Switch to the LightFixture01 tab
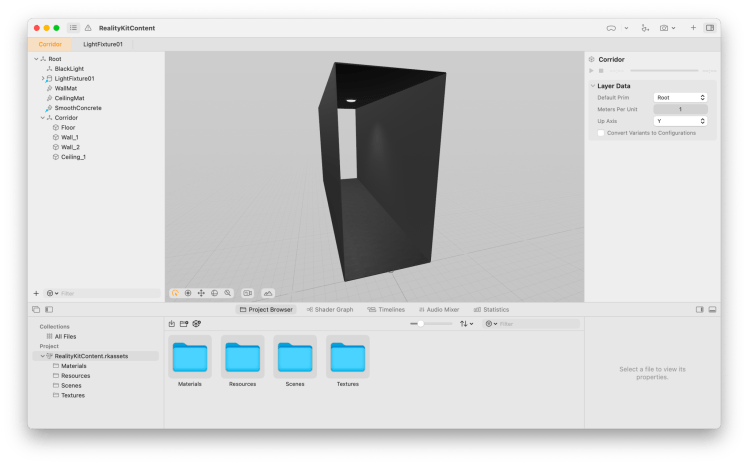 coord(103,44)
